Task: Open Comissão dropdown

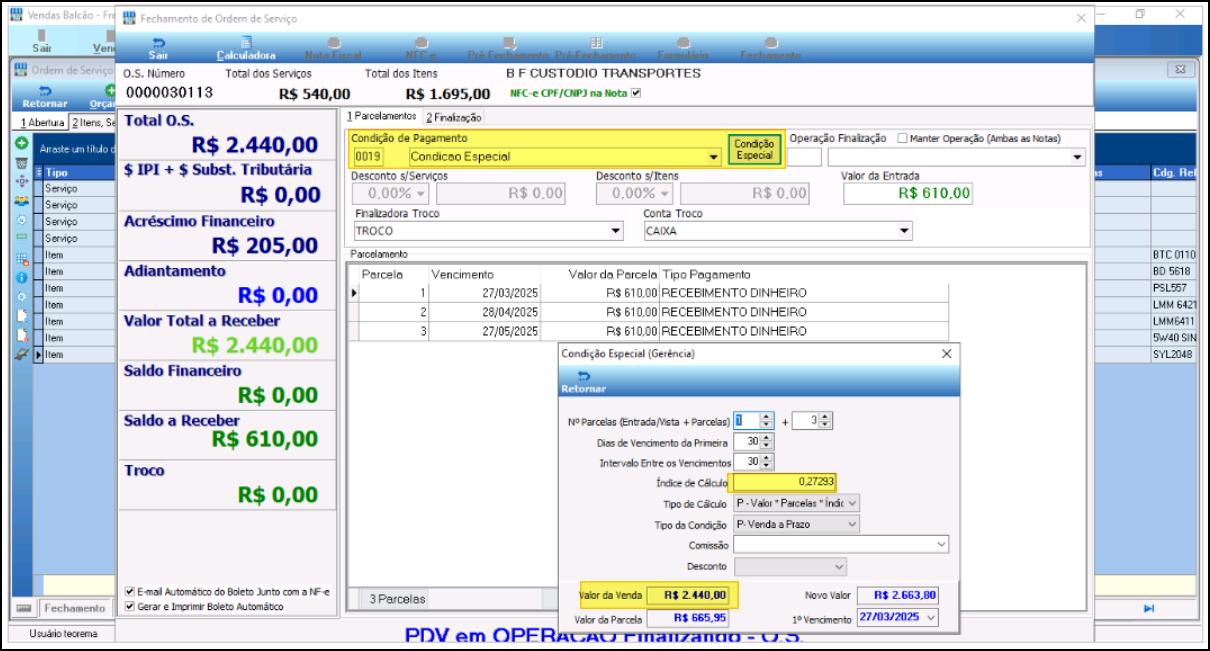Action: pyautogui.click(x=941, y=544)
